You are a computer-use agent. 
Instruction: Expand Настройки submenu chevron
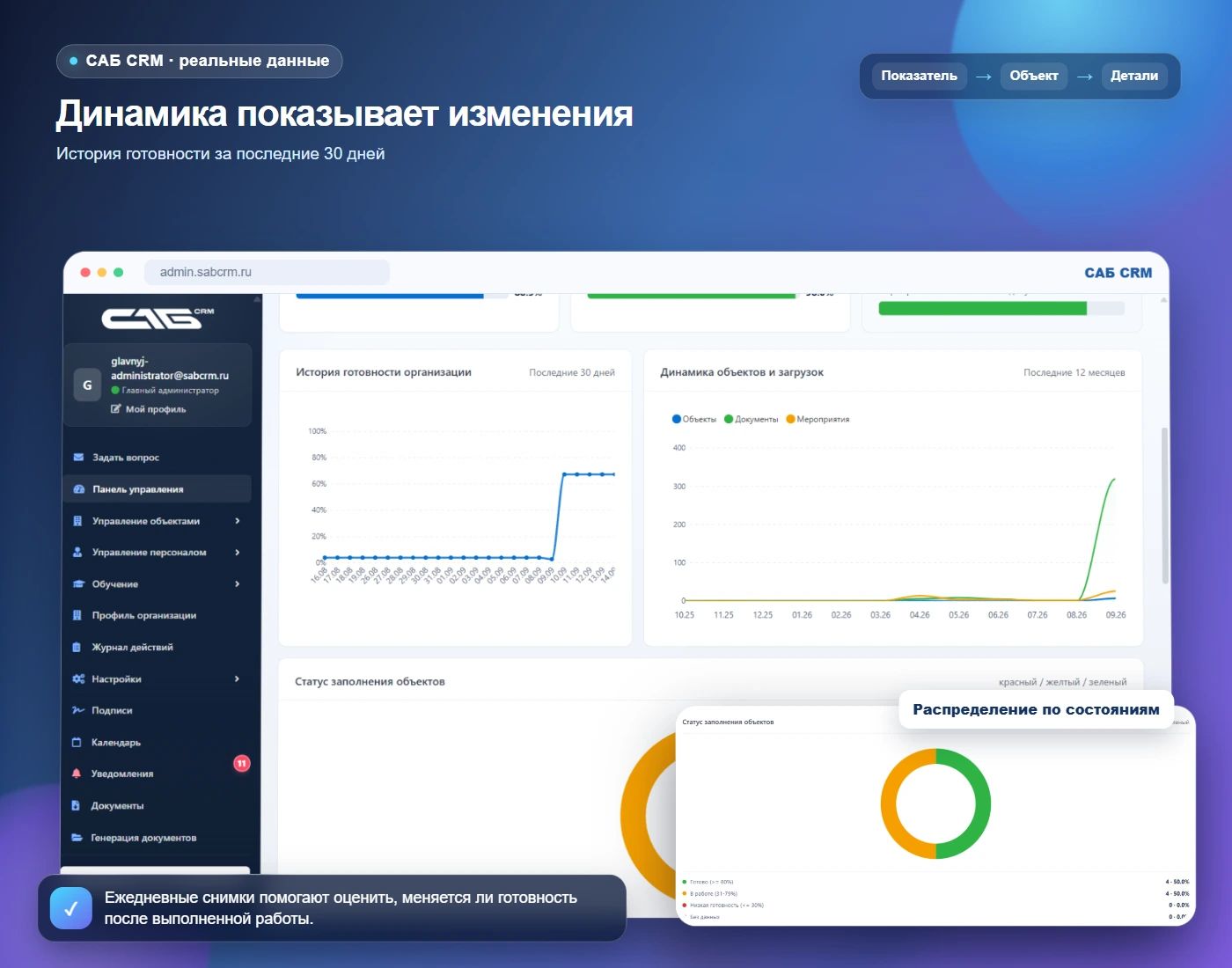(x=238, y=679)
